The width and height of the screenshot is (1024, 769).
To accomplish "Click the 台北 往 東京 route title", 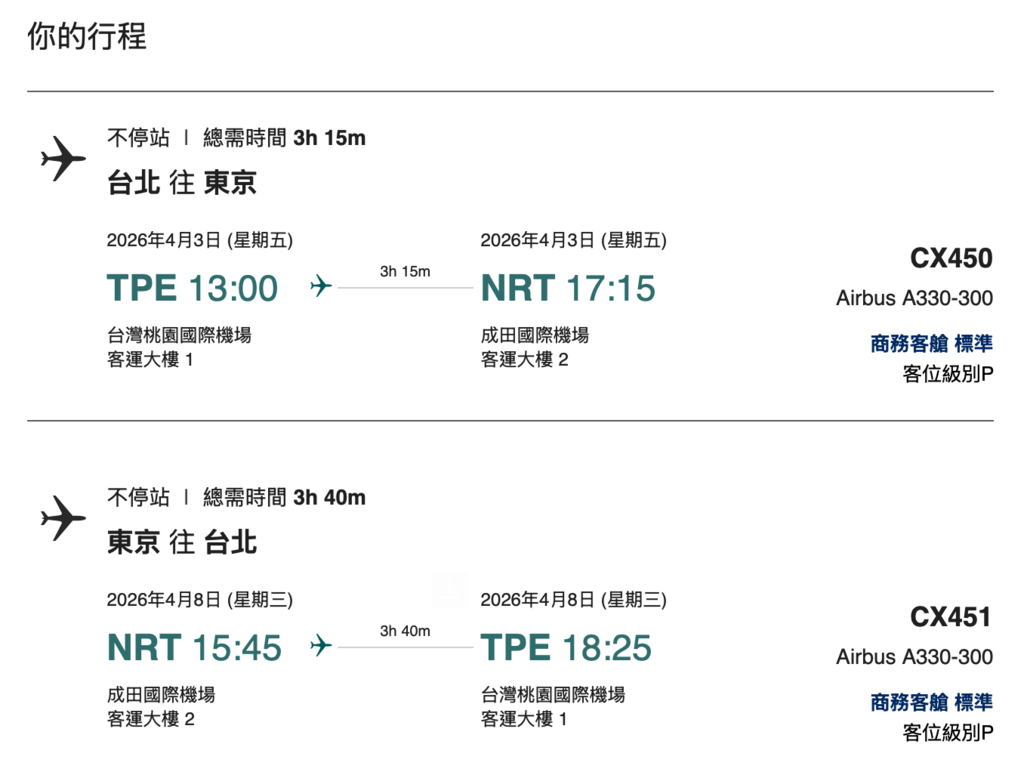I will (181, 182).
